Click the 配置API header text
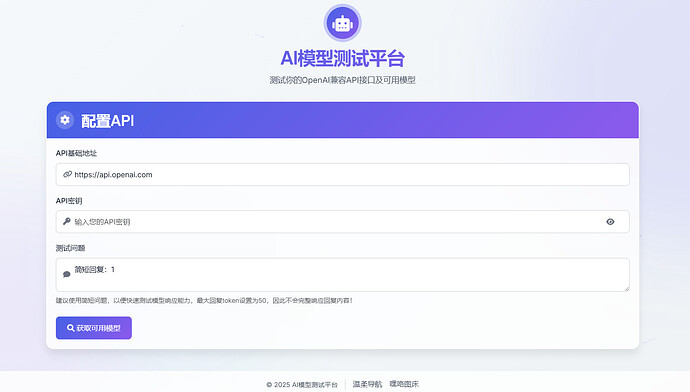The width and height of the screenshot is (690, 392). 107,121
